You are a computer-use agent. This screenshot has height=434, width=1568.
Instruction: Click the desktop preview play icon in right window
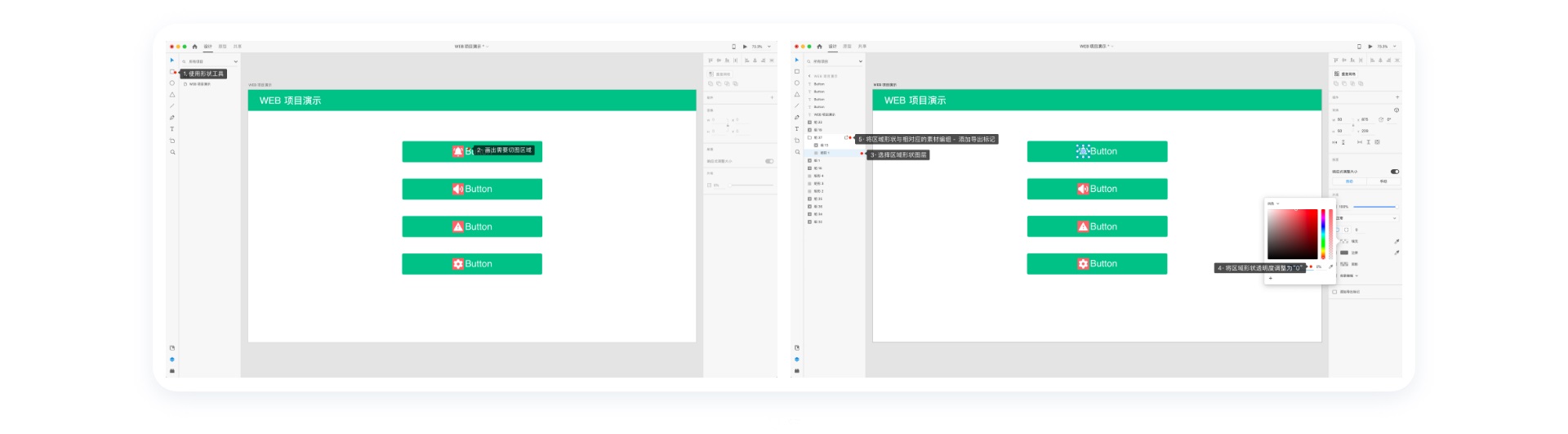click(x=1370, y=47)
